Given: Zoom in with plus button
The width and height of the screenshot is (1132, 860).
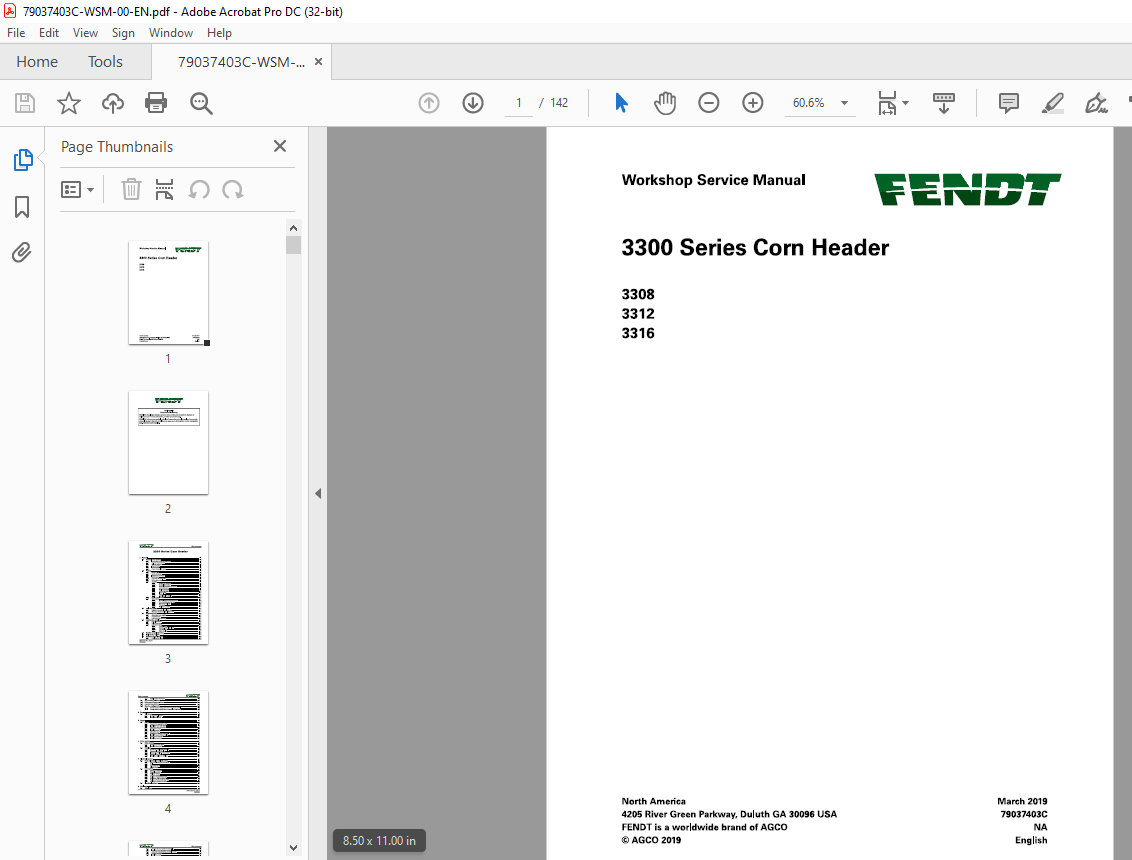Looking at the screenshot, I should tap(752, 103).
